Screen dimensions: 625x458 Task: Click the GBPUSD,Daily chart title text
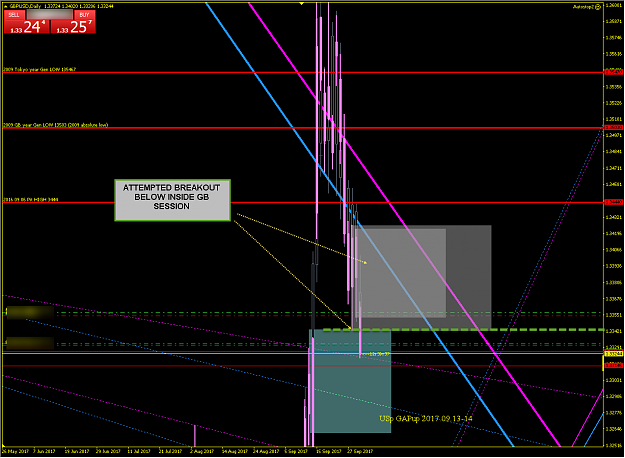point(25,6)
